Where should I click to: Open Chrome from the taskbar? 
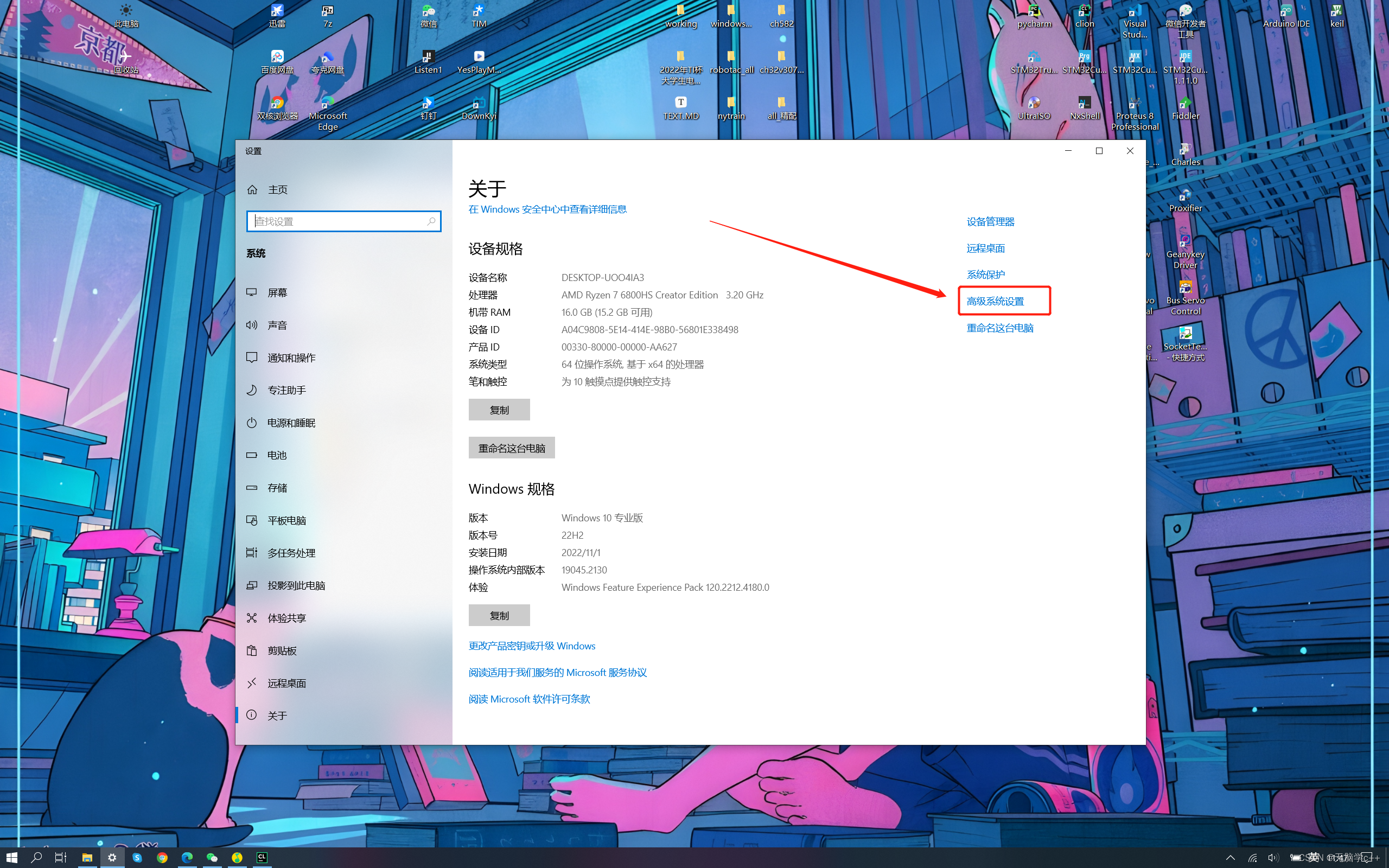click(162, 857)
